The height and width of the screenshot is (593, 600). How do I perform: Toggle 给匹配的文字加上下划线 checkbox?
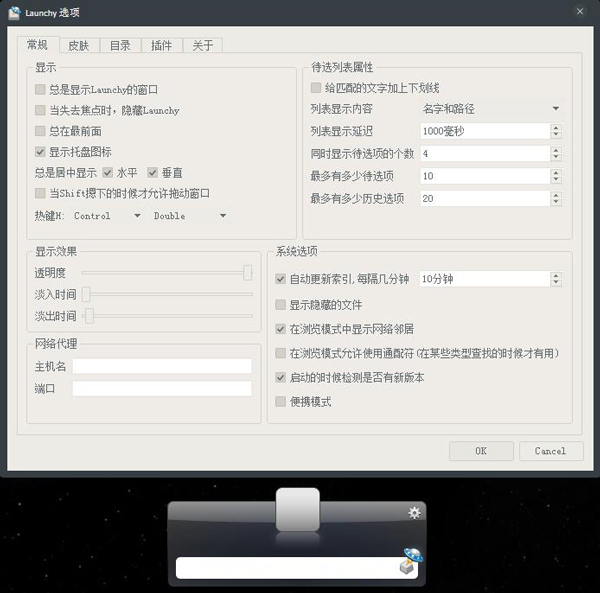(x=316, y=88)
